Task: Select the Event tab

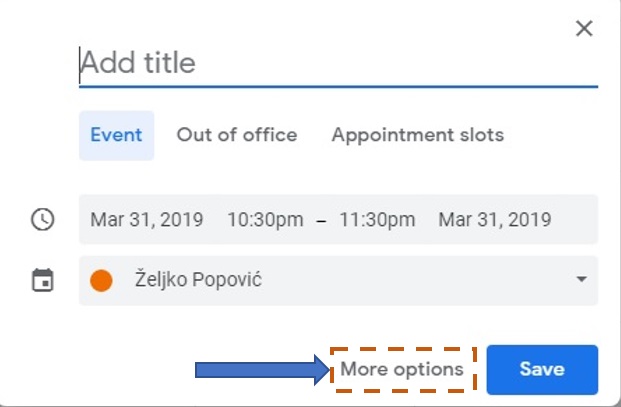Action: tap(116, 135)
